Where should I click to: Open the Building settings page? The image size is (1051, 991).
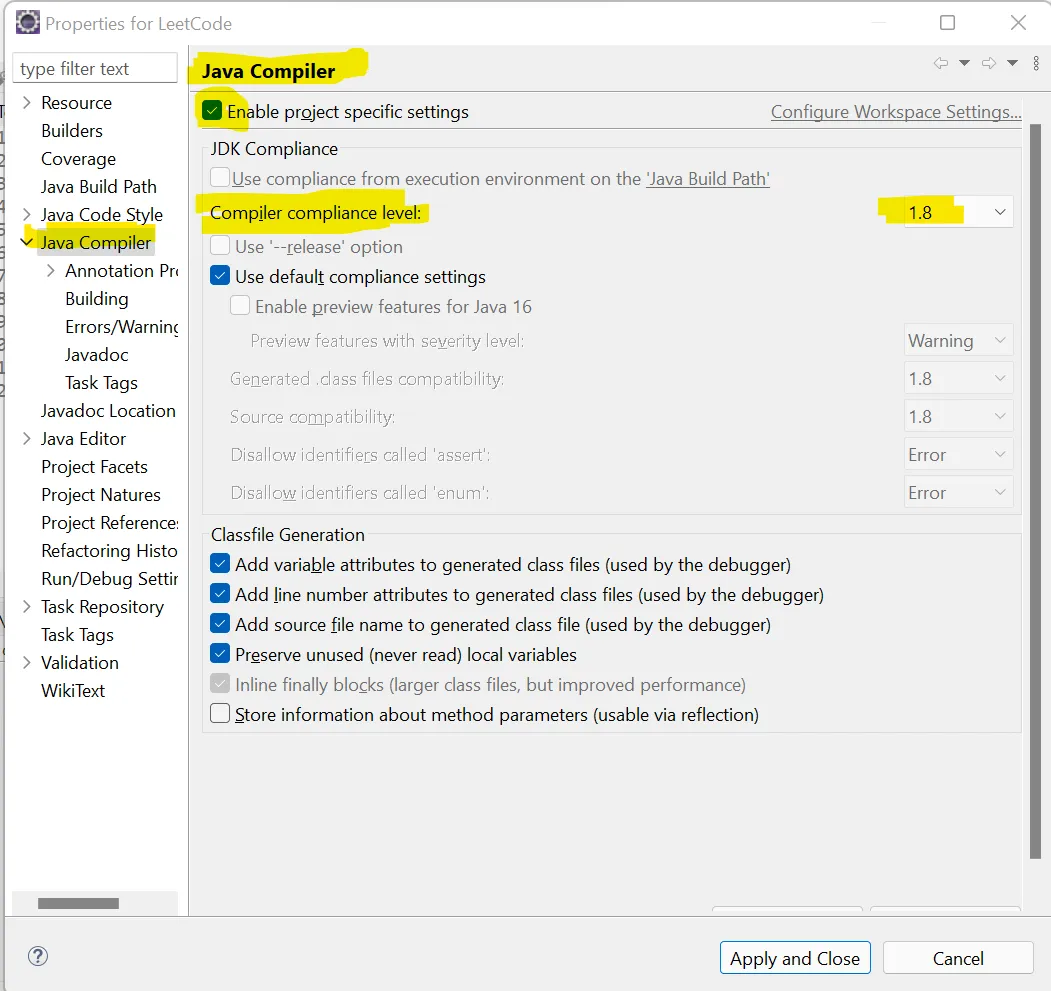click(97, 298)
